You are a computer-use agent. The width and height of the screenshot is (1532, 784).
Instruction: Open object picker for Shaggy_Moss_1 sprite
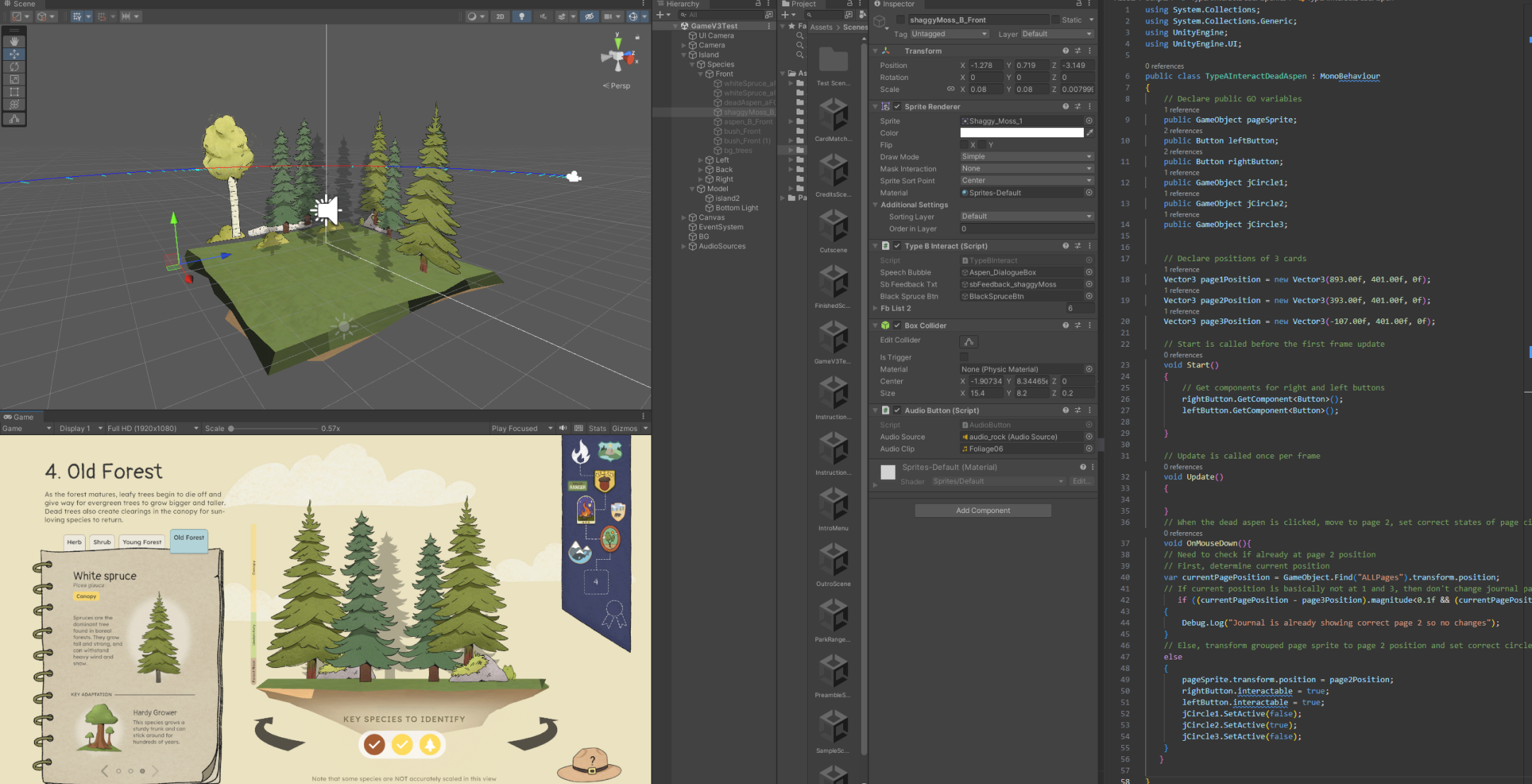point(1089,121)
